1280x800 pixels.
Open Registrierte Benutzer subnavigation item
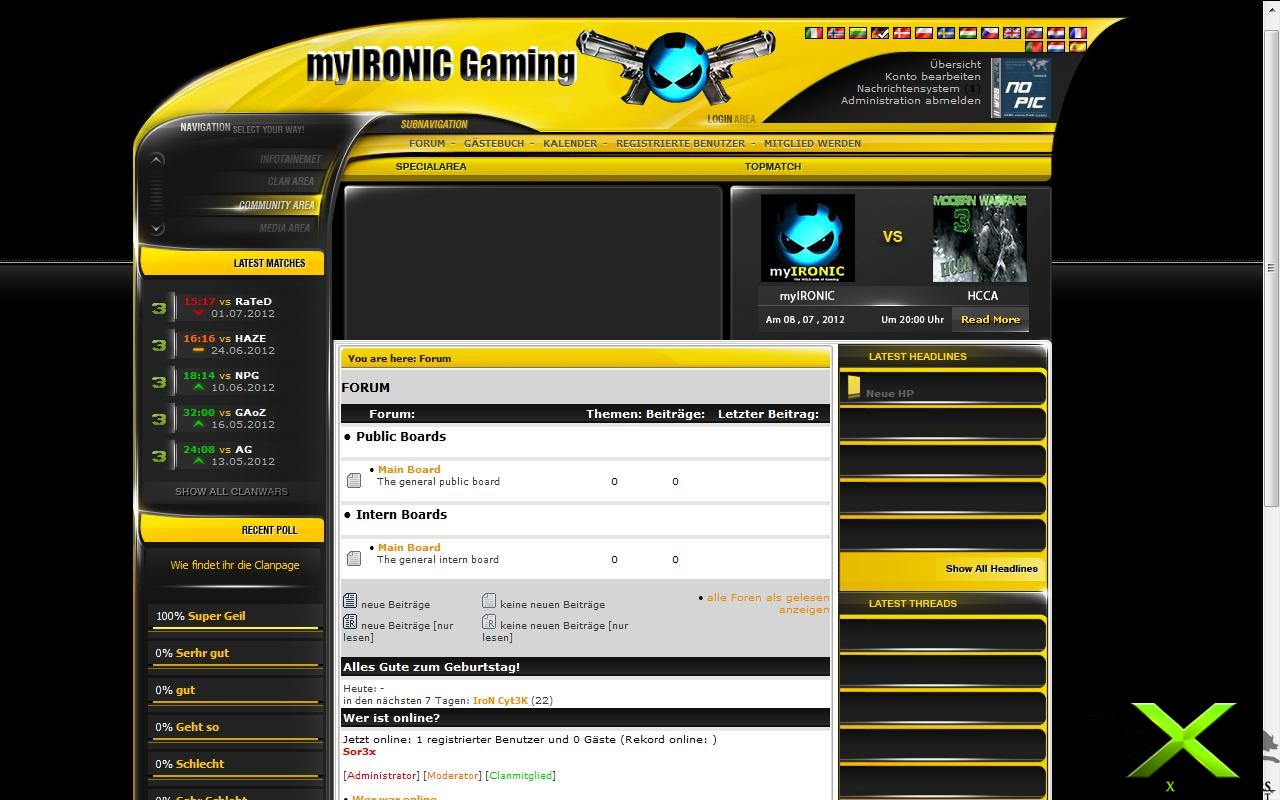coord(680,143)
